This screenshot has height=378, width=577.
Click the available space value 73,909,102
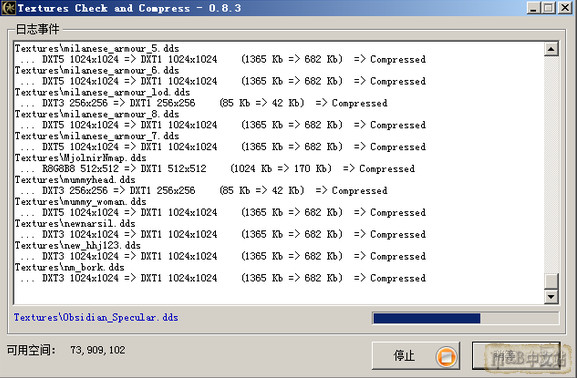point(98,350)
